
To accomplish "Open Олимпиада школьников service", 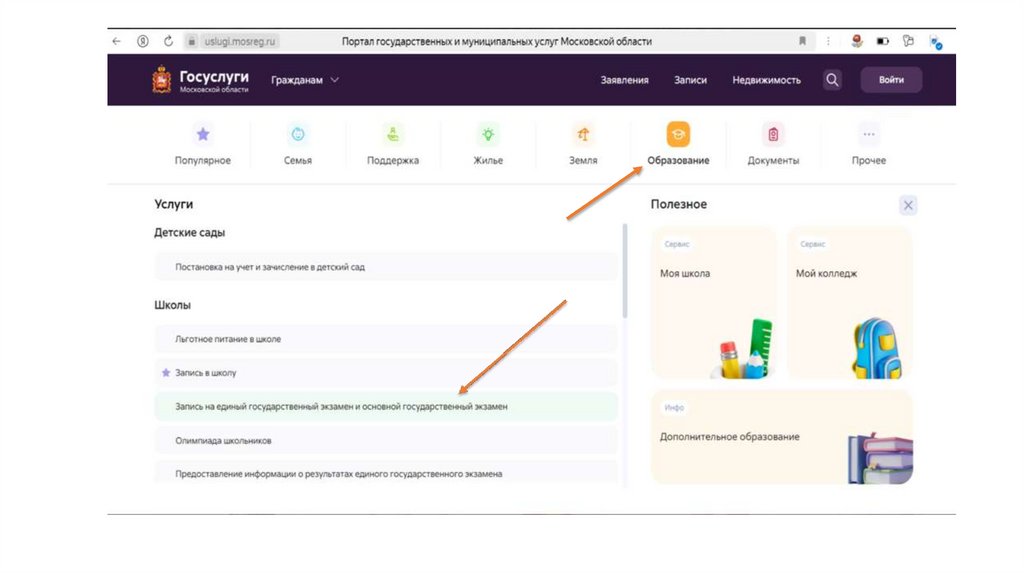I will pyautogui.click(x=386, y=441).
